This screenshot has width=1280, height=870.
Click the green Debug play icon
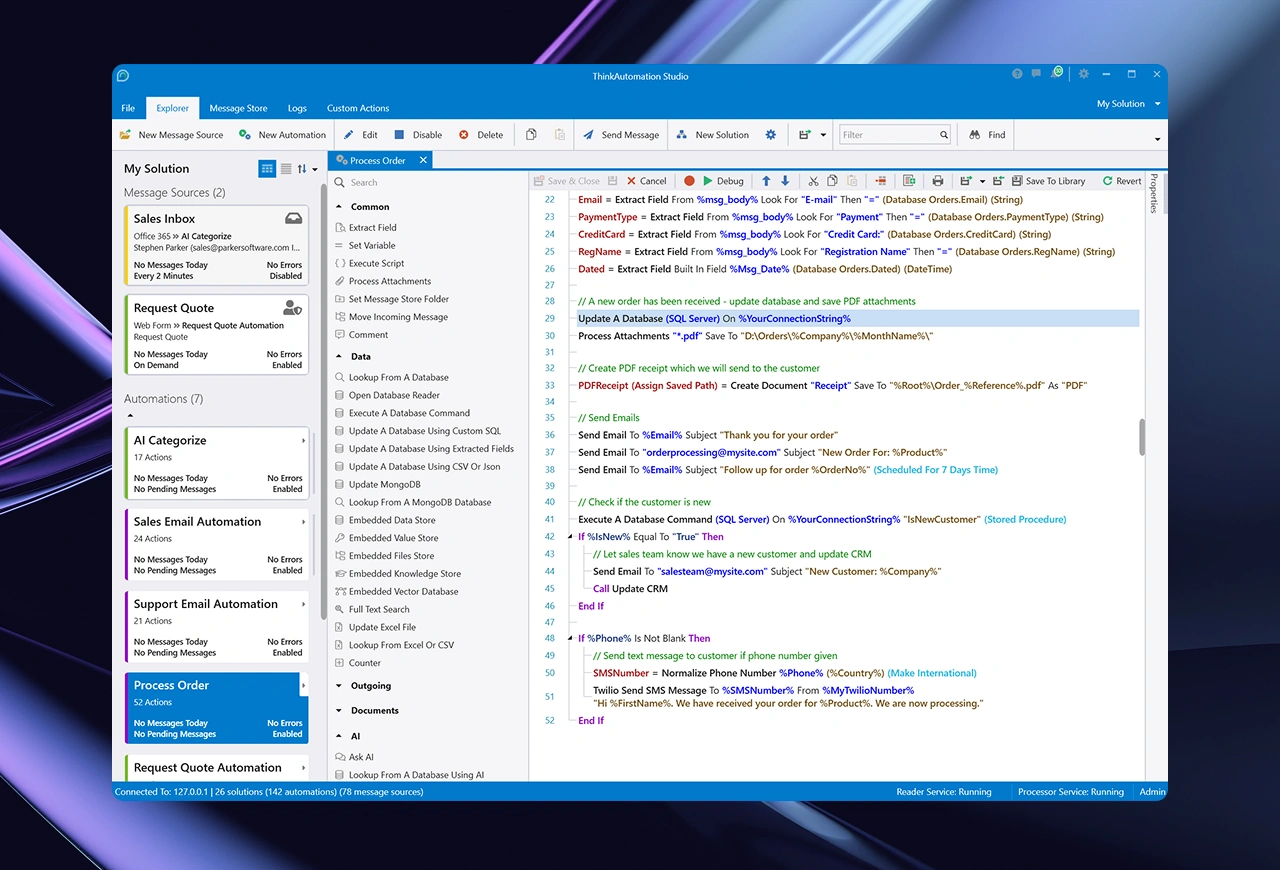[708, 181]
